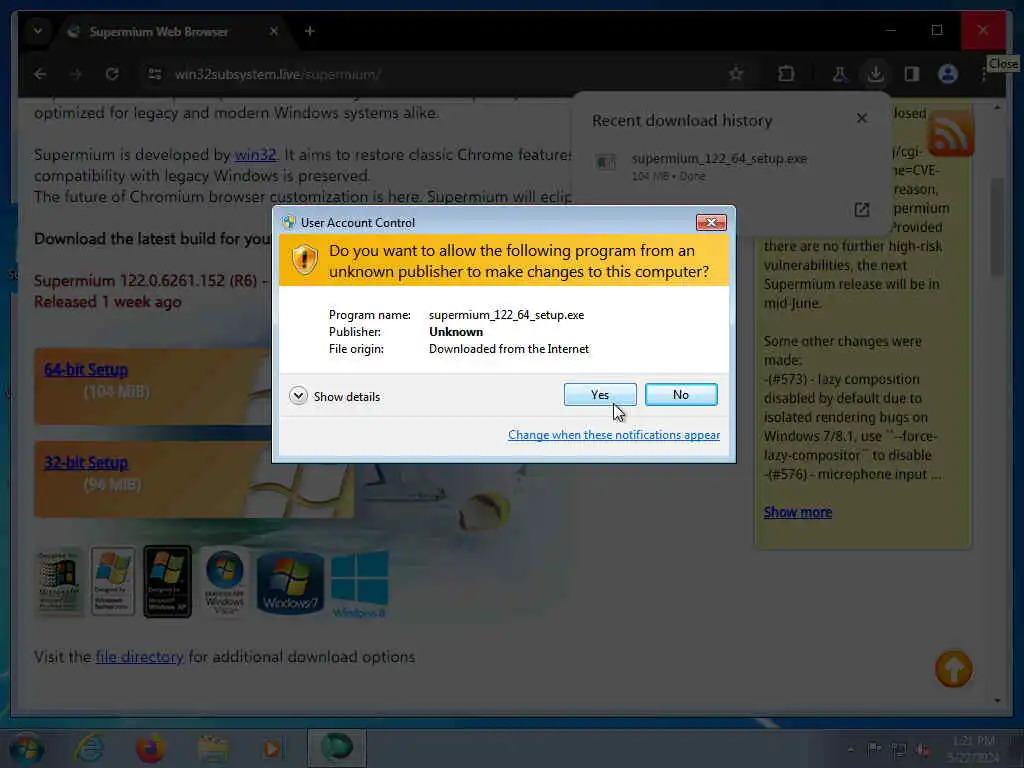Click the orange RSS feed icon
The height and width of the screenshot is (768, 1024).
(951, 133)
